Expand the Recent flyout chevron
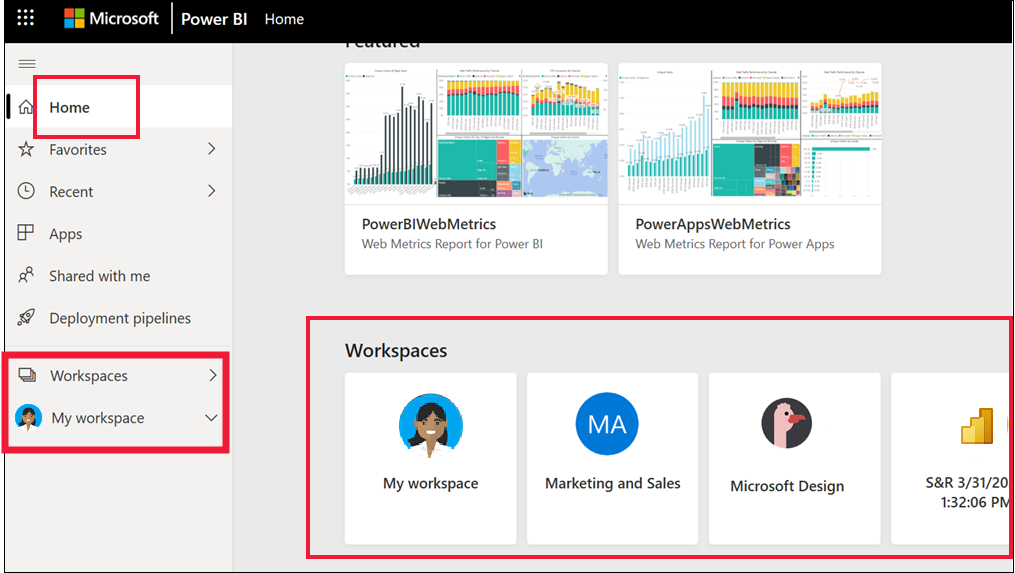This screenshot has width=1015, height=573. pos(211,191)
